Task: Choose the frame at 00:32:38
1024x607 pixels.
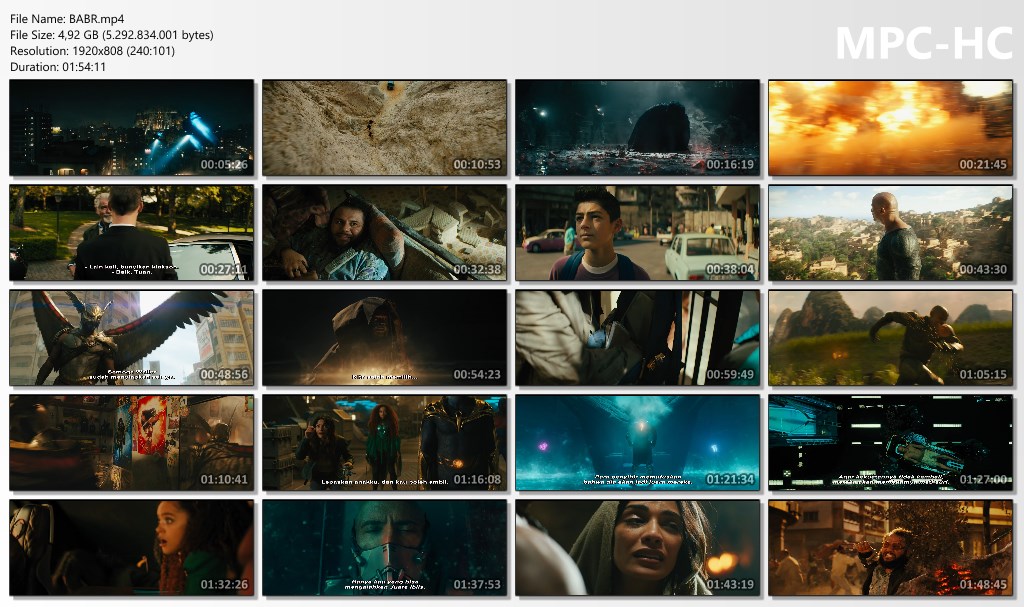Action: coord(385,233)
